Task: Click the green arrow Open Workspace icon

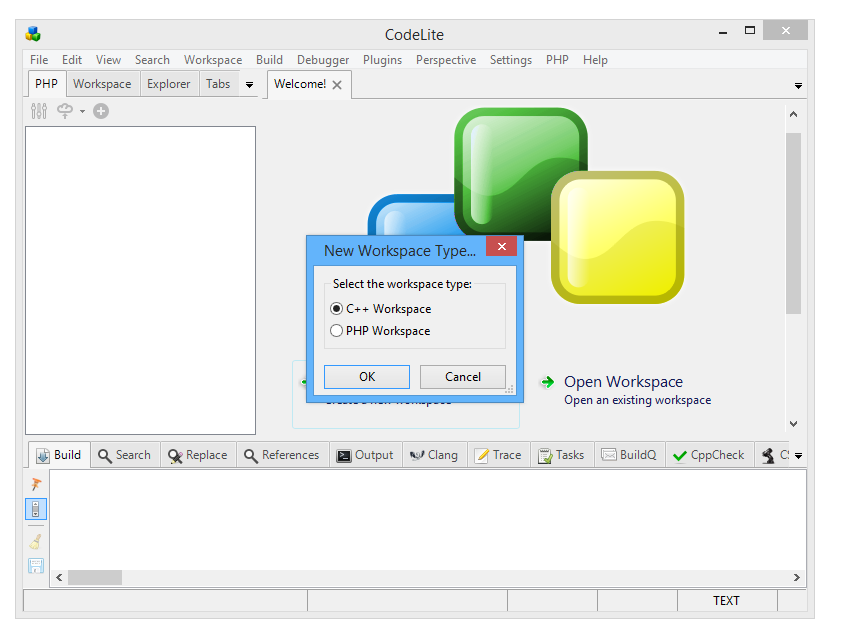Action: coord(547,382)
